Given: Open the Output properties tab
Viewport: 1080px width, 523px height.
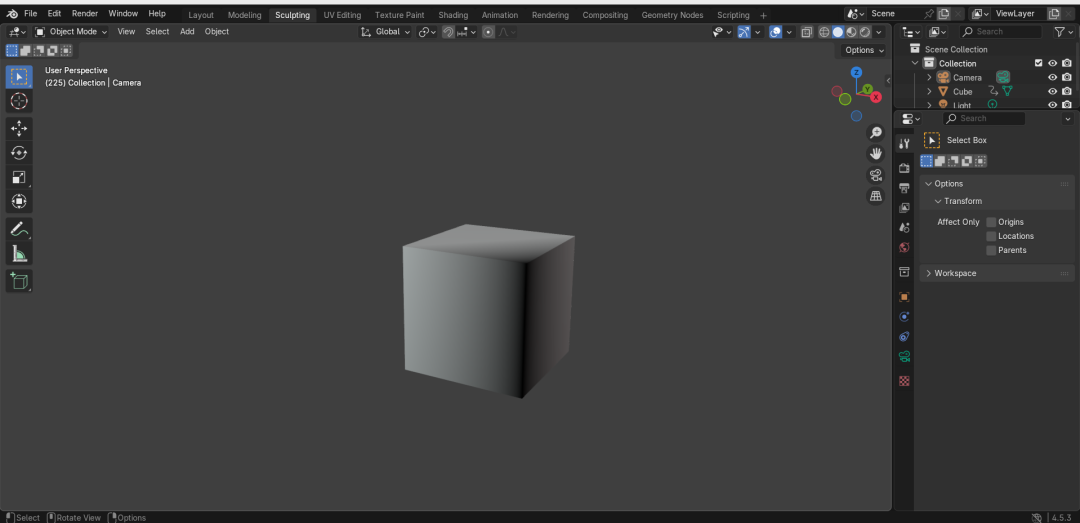Looking at the screenshot, I should click(904, 188).
